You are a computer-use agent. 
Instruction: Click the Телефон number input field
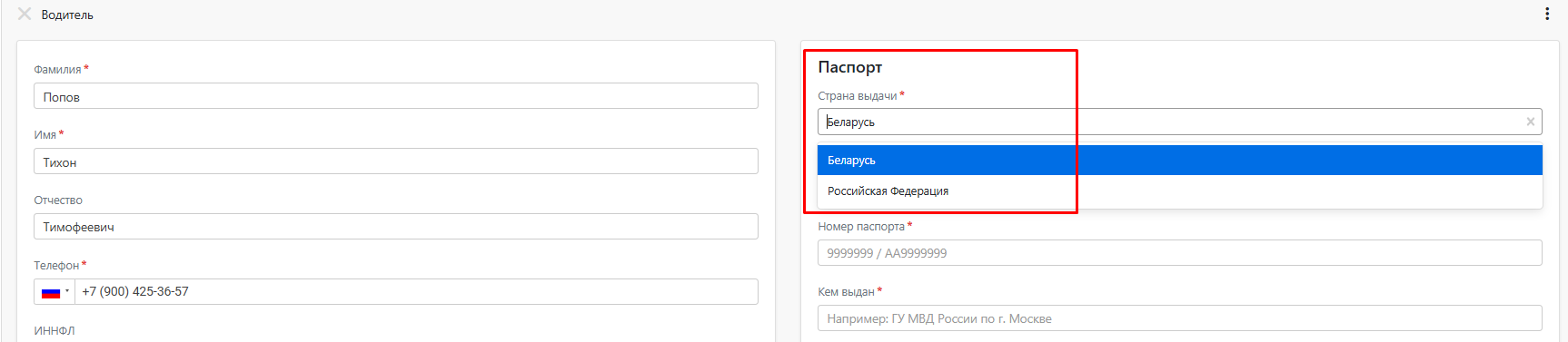(x=416, y=292)
